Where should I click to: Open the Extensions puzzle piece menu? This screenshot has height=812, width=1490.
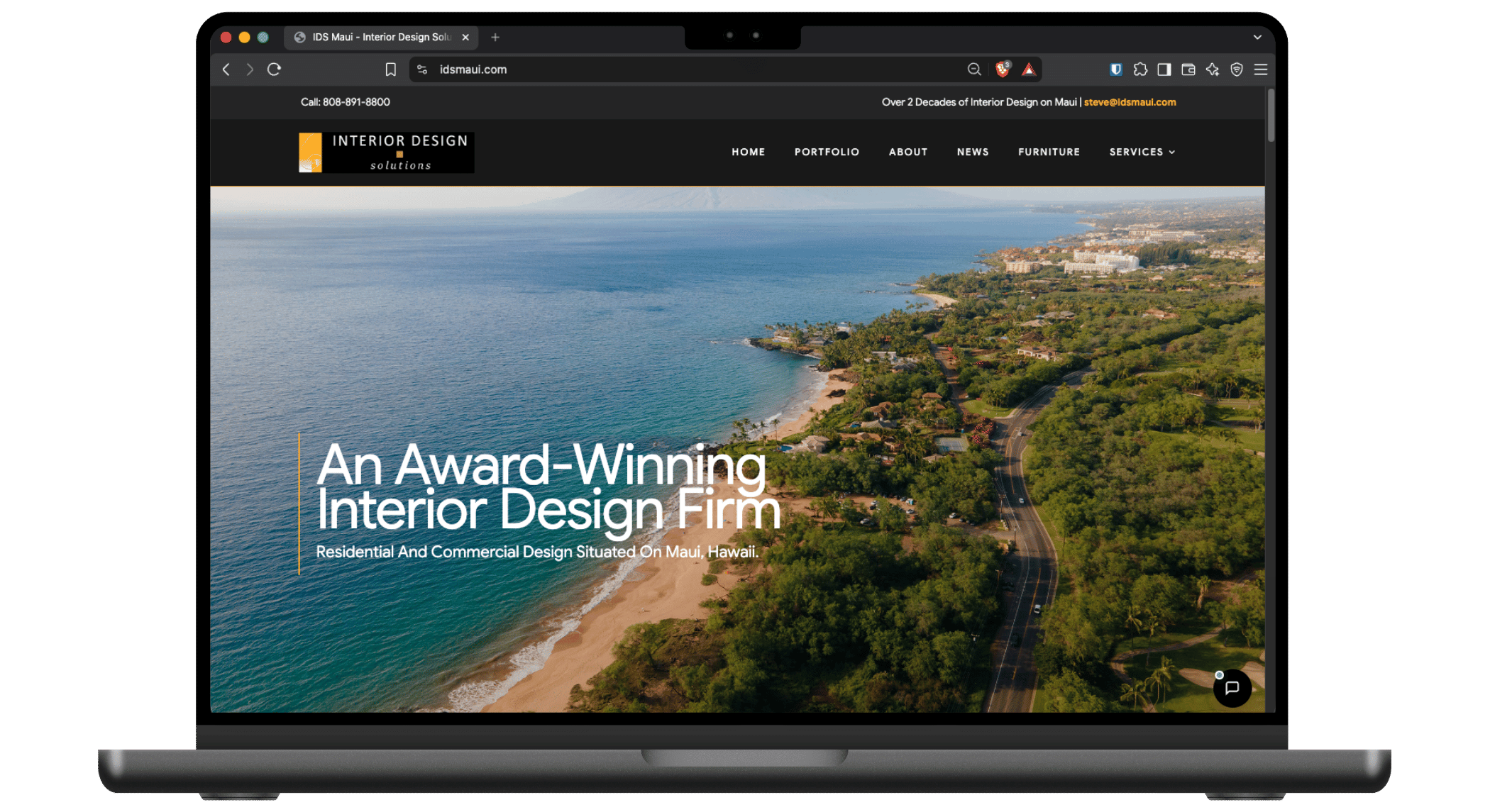tap(1140, 69)
